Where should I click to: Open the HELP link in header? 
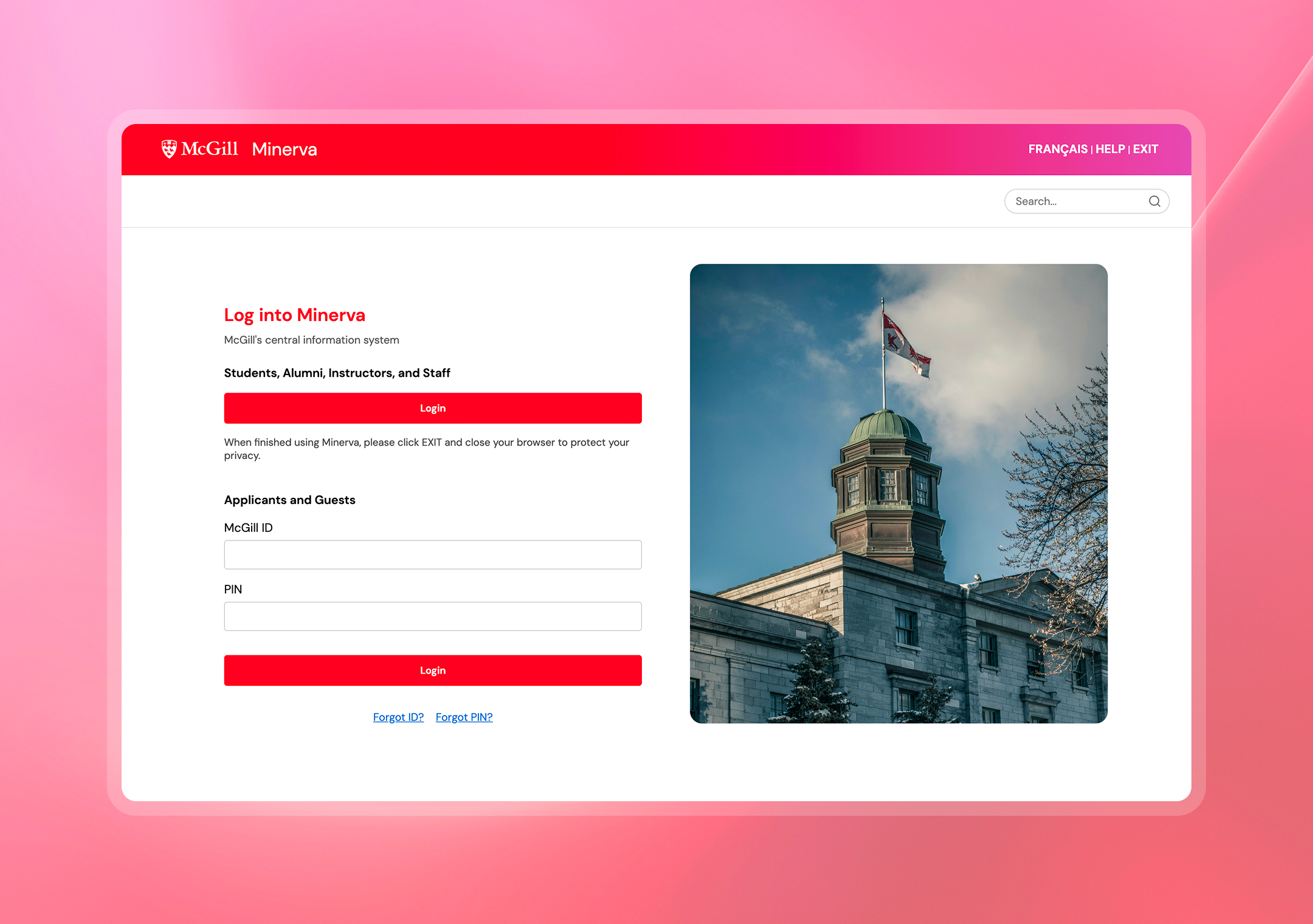pyautogui.click(x=1110, y=149)
